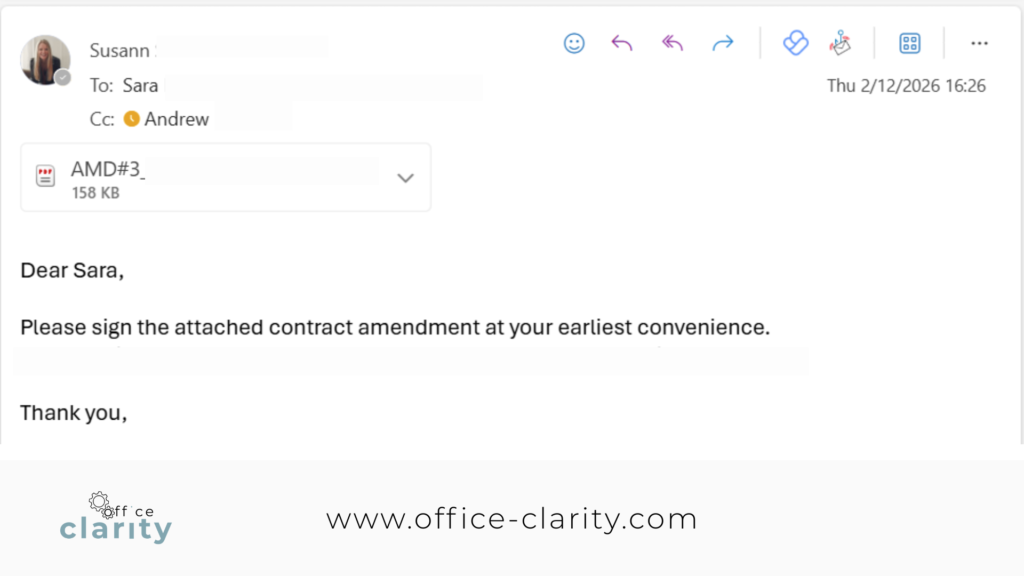Open the Viva Insights heart icon
Image resolution: width=1024 pixels, height=576 pixels.
click(x=795, y=43)
